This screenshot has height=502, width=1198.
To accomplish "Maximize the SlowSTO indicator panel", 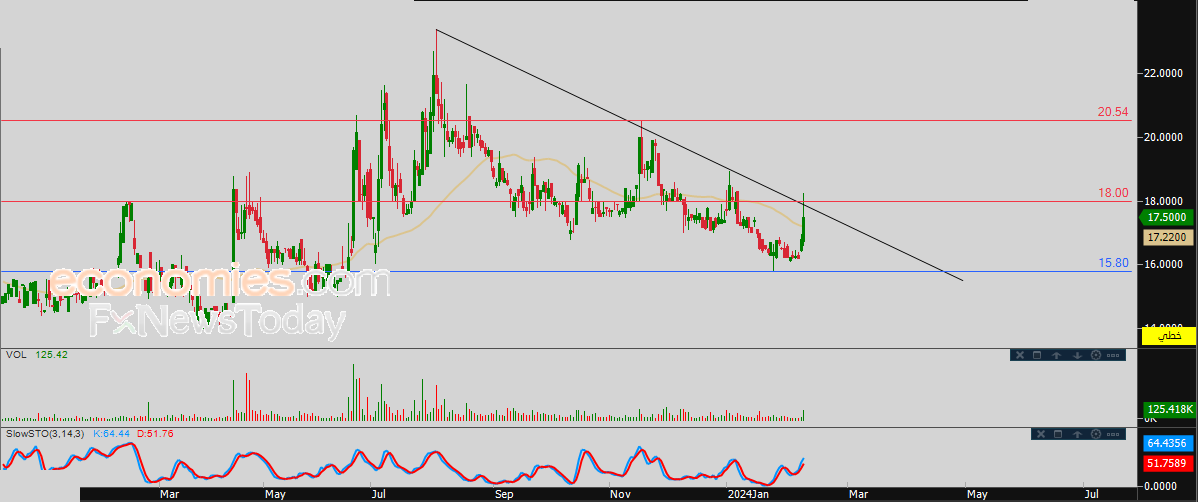I will pos(1059,434).
